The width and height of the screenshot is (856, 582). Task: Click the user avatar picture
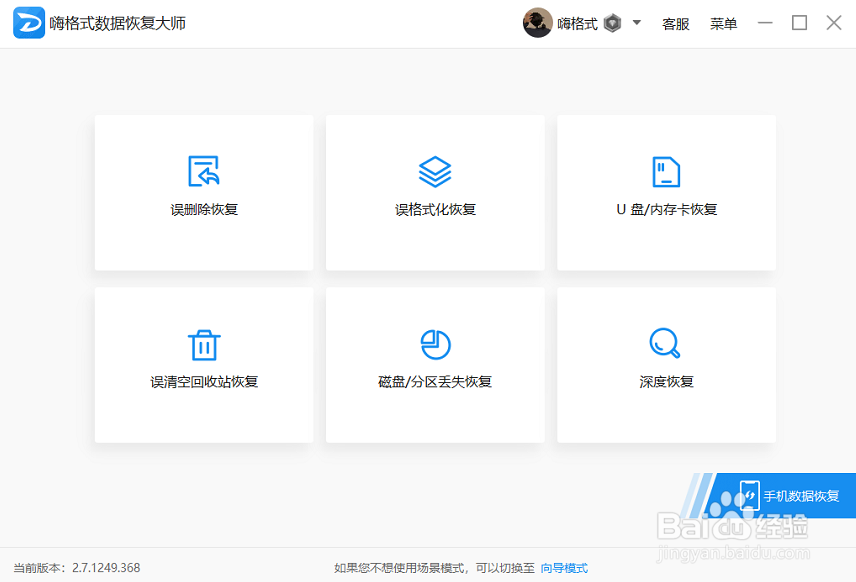(538, 23)
